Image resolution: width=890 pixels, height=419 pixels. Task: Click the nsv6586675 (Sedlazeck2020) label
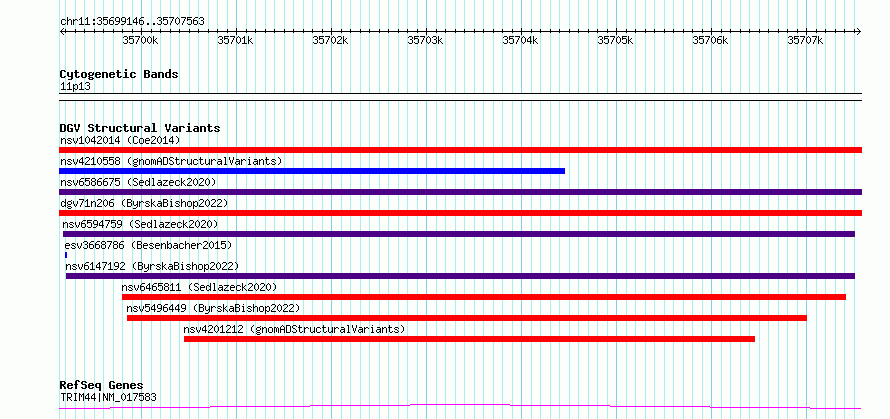point(138,182)
